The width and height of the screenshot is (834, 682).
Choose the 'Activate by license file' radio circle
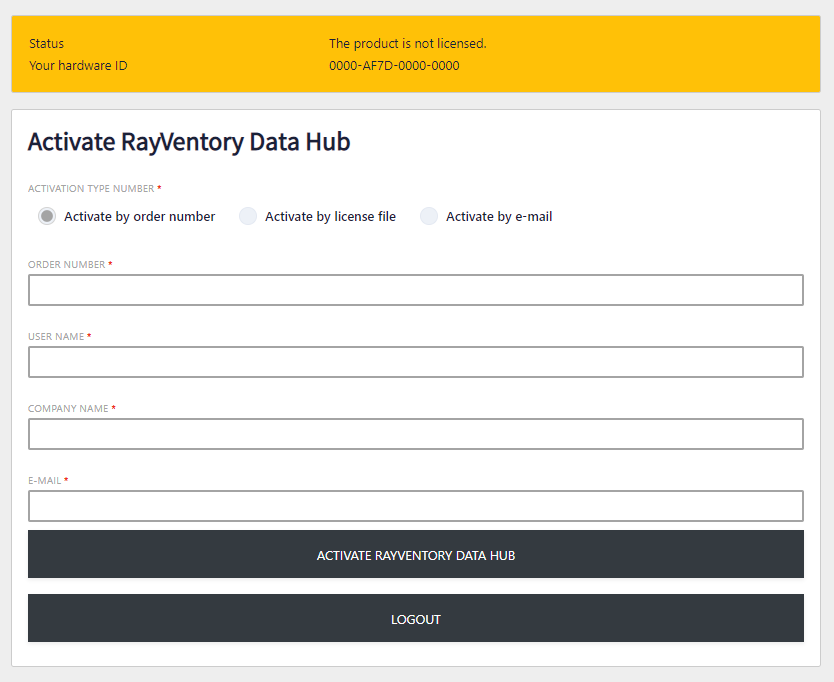pyautogui.click(x=248, y=216)
